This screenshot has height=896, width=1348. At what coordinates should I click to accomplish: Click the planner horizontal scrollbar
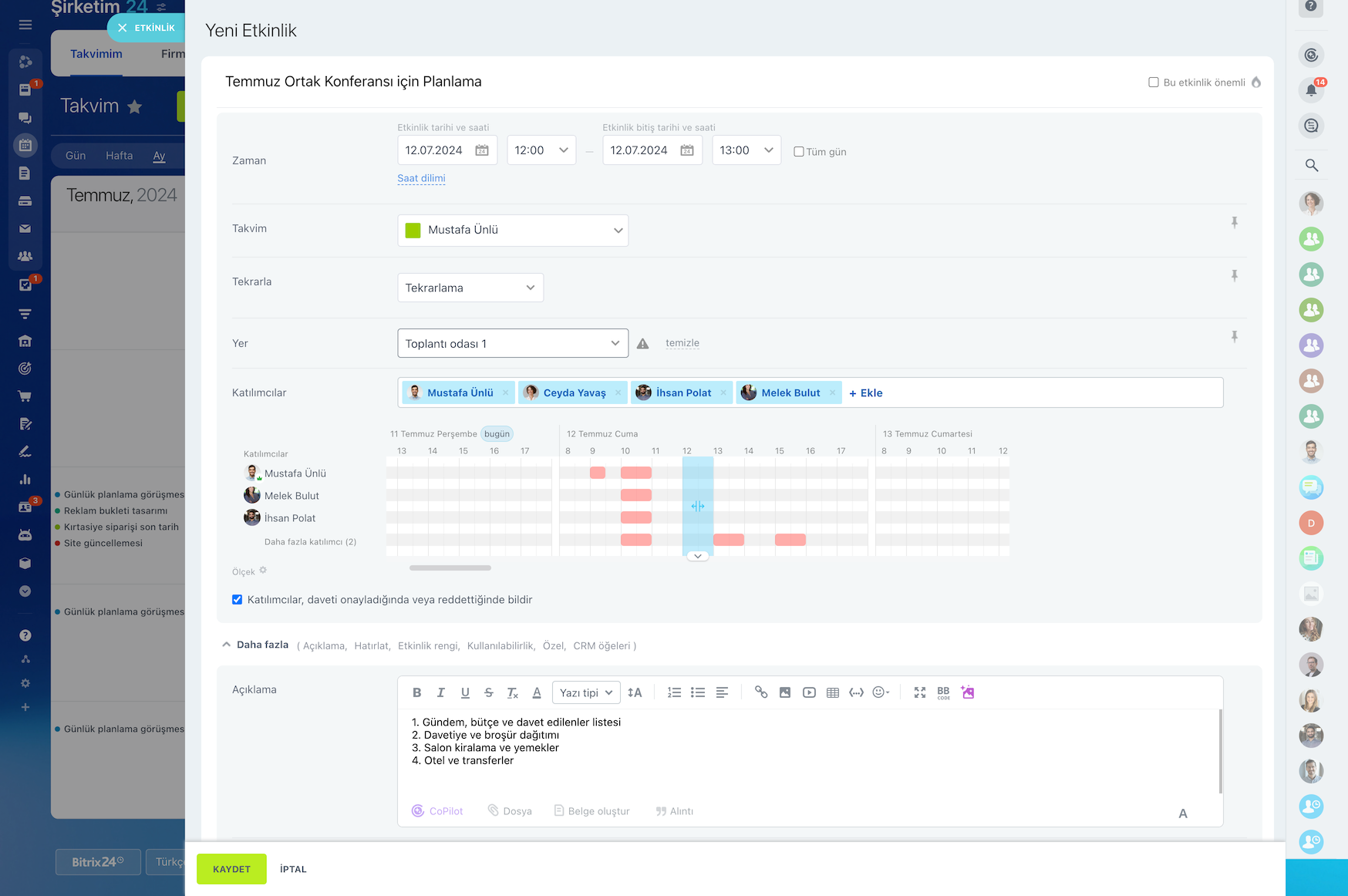450,568
